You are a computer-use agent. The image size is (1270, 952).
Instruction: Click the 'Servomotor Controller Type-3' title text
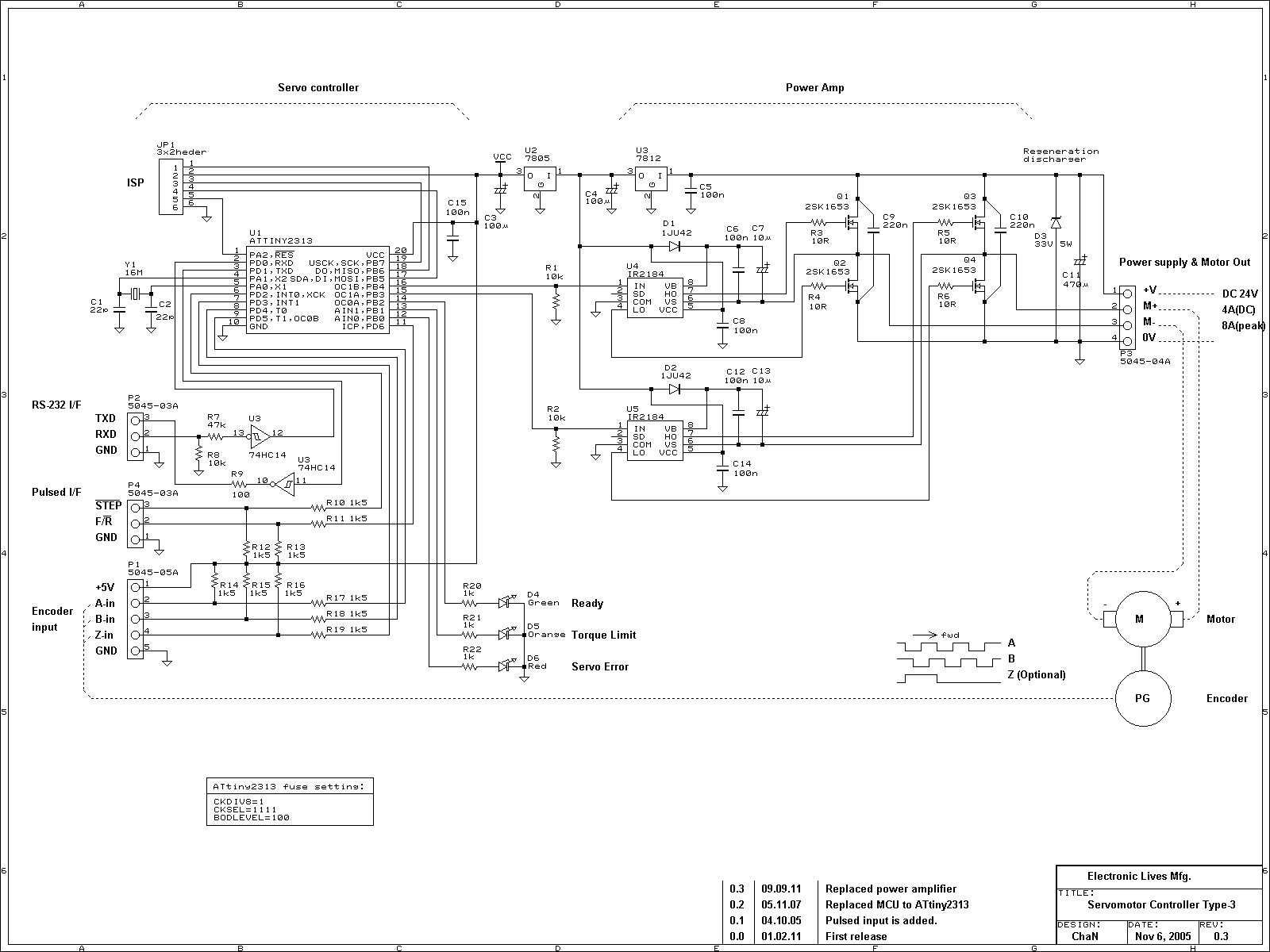(x=1161, y=904)
